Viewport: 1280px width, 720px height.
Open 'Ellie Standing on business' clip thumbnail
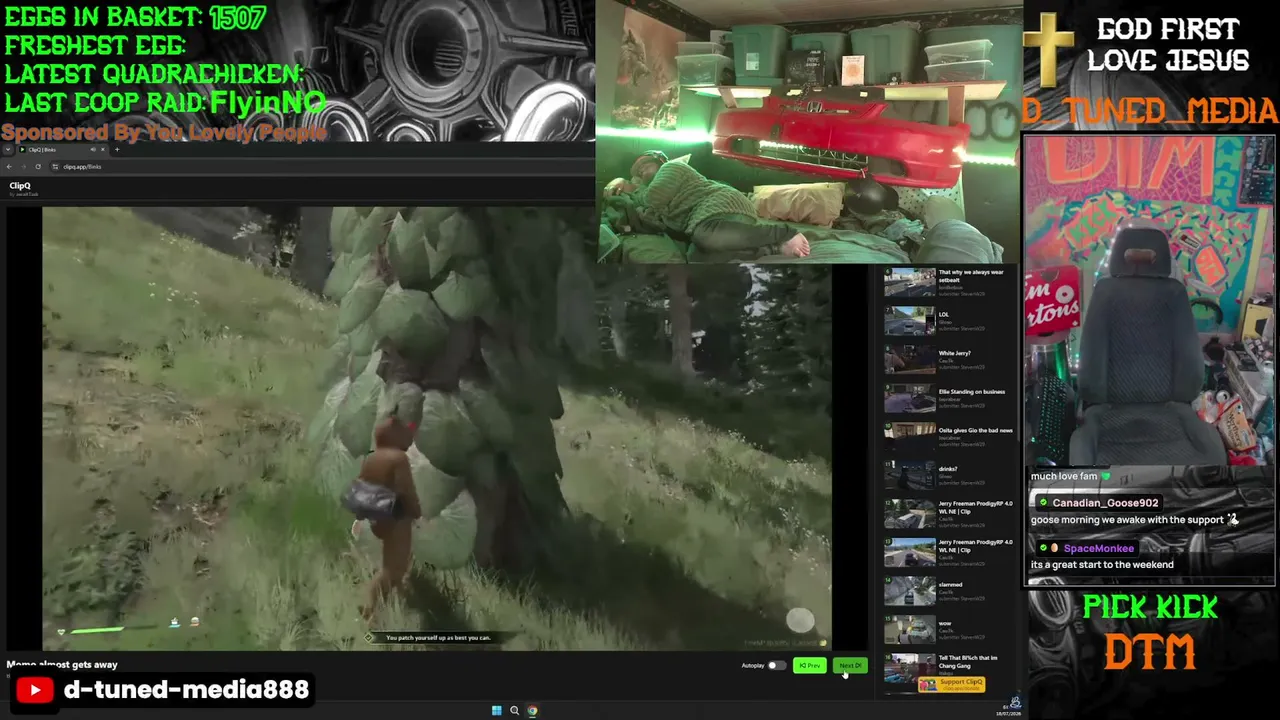[909, 398]
